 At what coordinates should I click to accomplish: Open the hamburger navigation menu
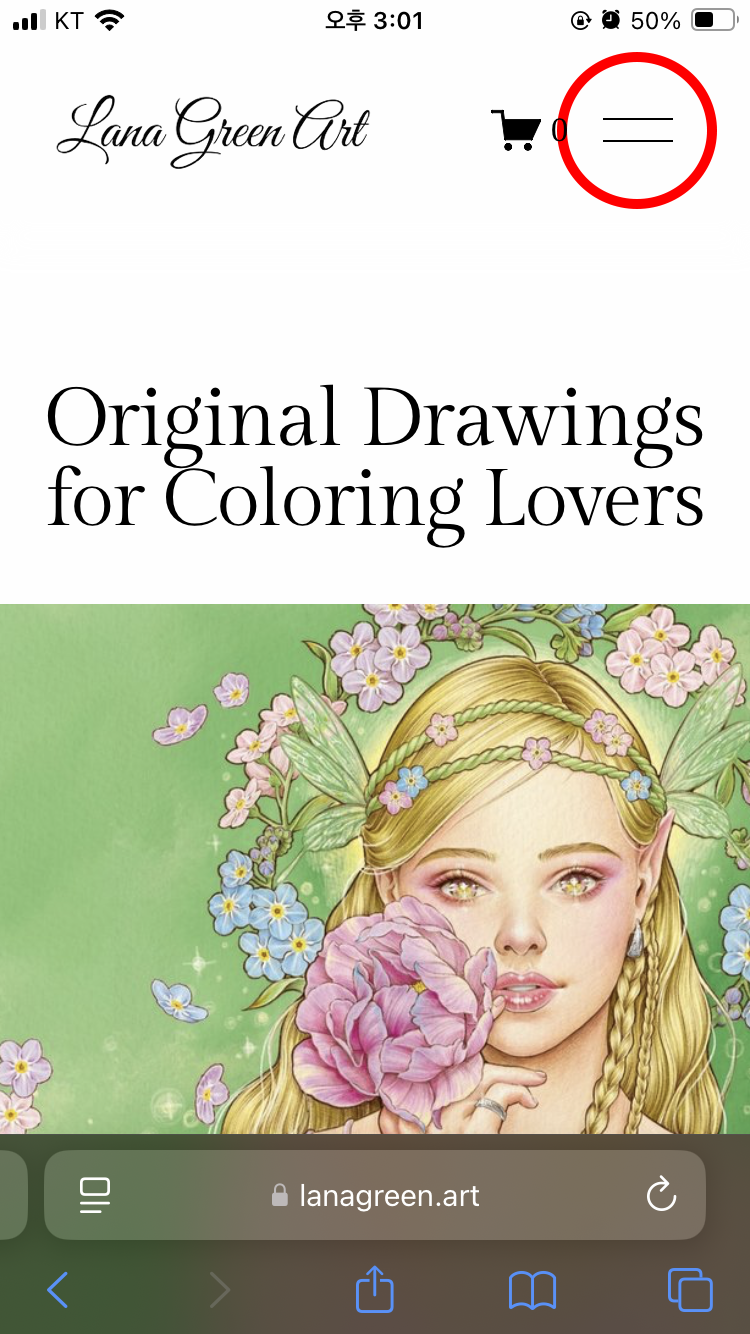(638, 130)
